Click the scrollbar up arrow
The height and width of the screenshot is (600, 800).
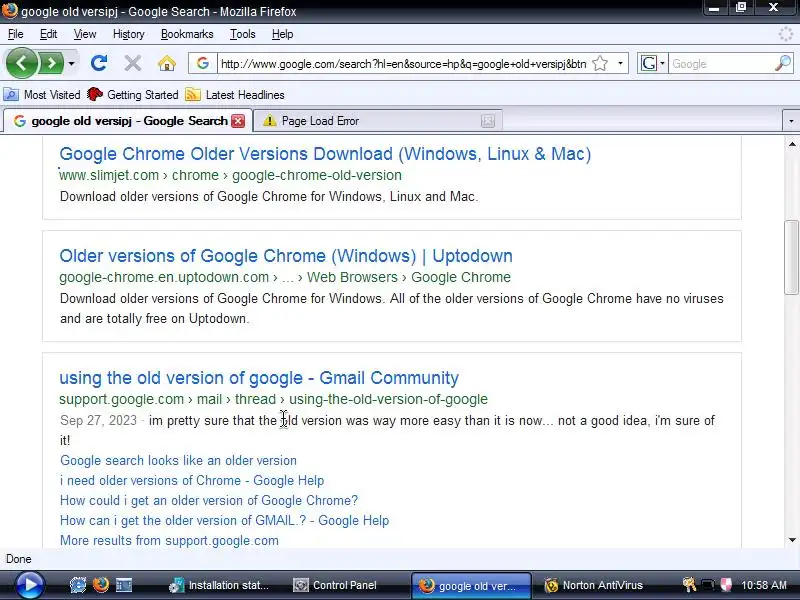click(x=792, y=144)
